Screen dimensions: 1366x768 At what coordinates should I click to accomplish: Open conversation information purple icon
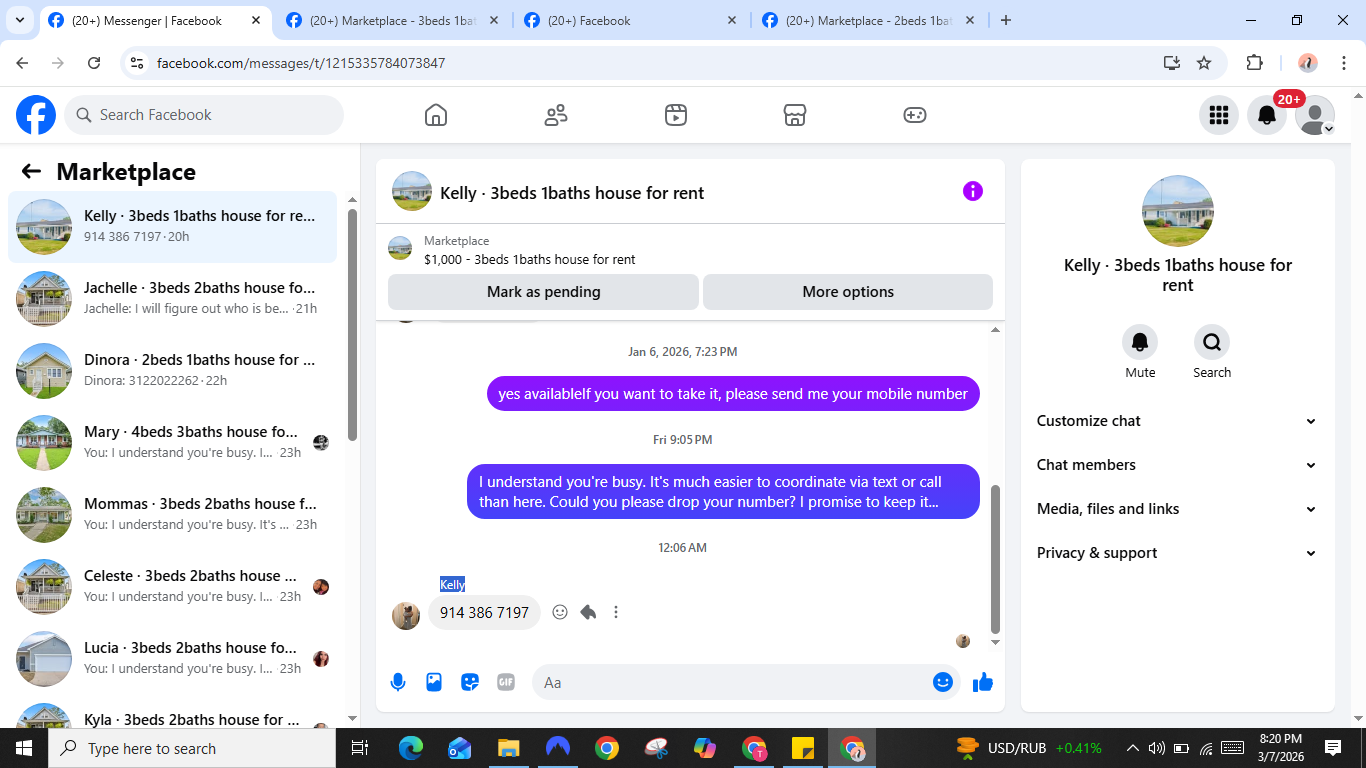coord(973,191)
